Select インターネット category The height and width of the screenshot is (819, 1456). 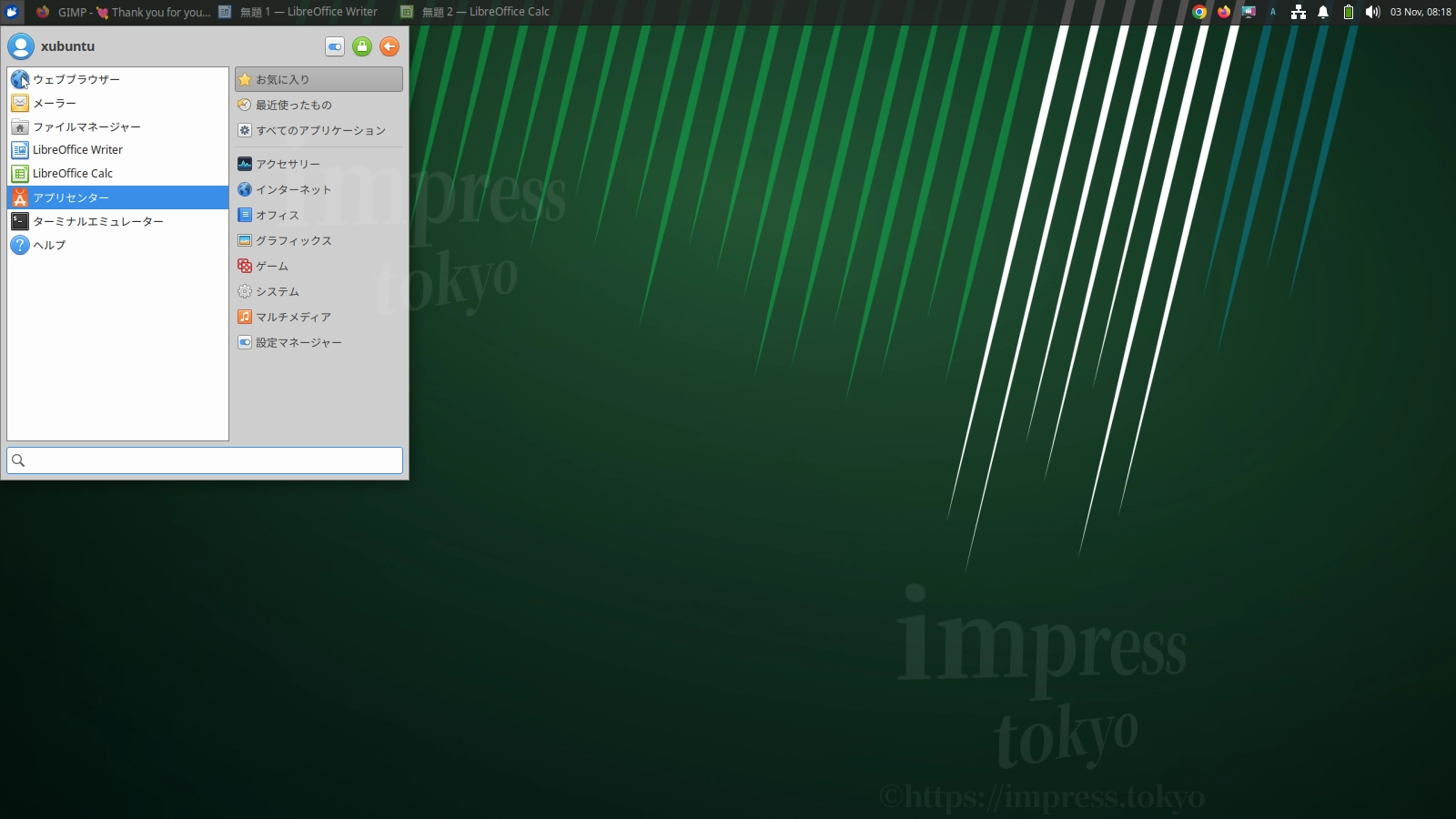tap(318, 189)
